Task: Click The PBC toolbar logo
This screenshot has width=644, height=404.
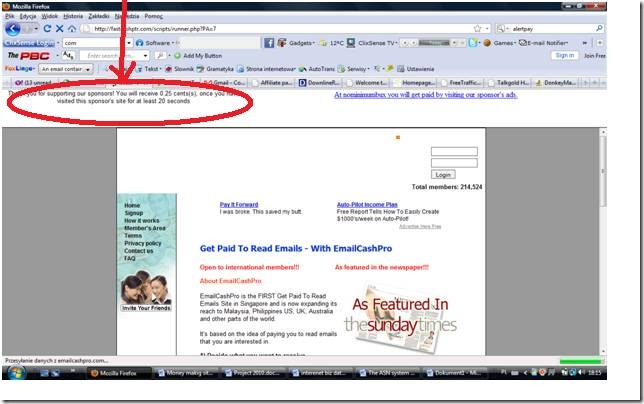Action: click(29, 56)
